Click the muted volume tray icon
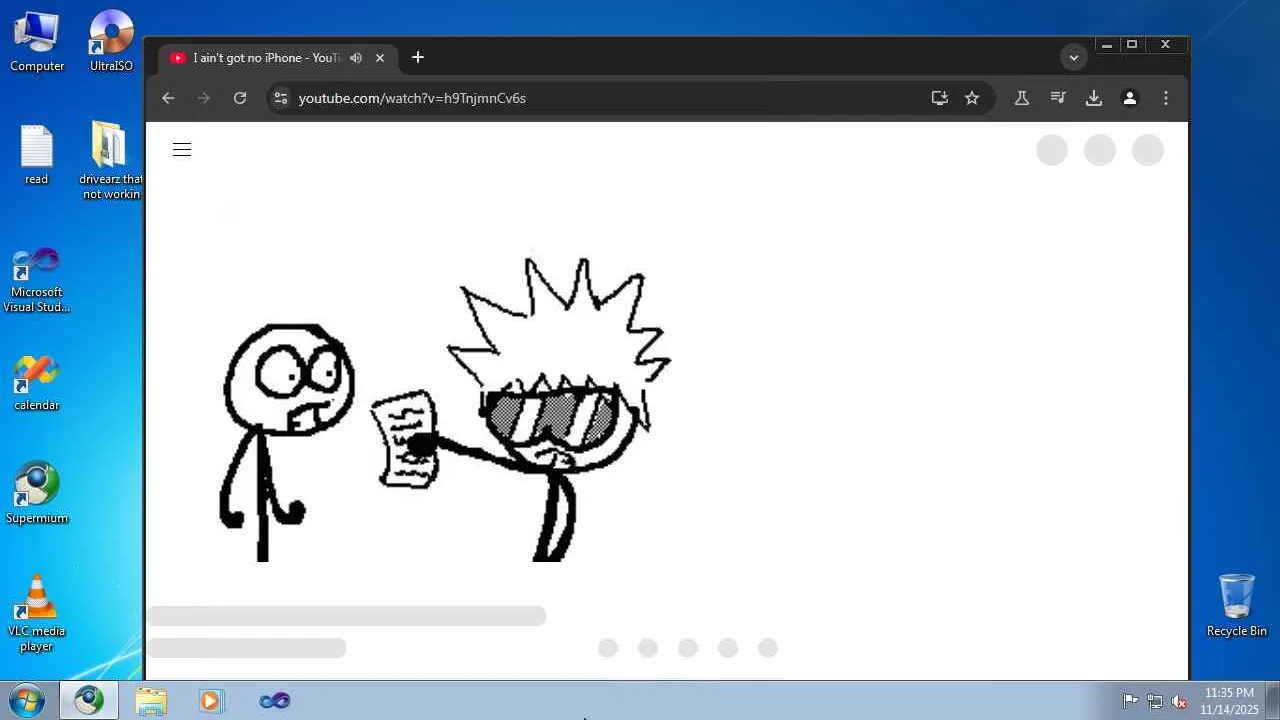1280x720 pixels. [1180, 701]
